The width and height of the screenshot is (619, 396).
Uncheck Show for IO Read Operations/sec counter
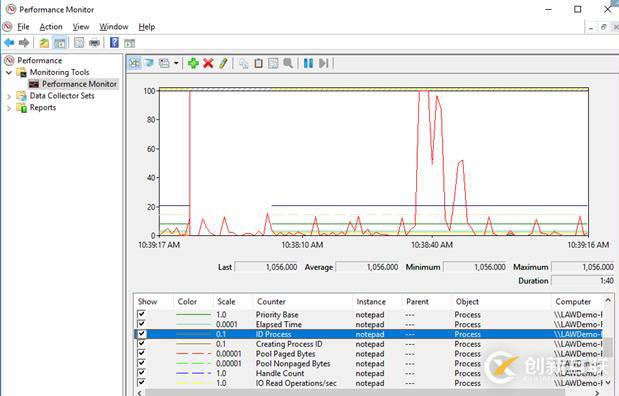(x=141, y=383)
